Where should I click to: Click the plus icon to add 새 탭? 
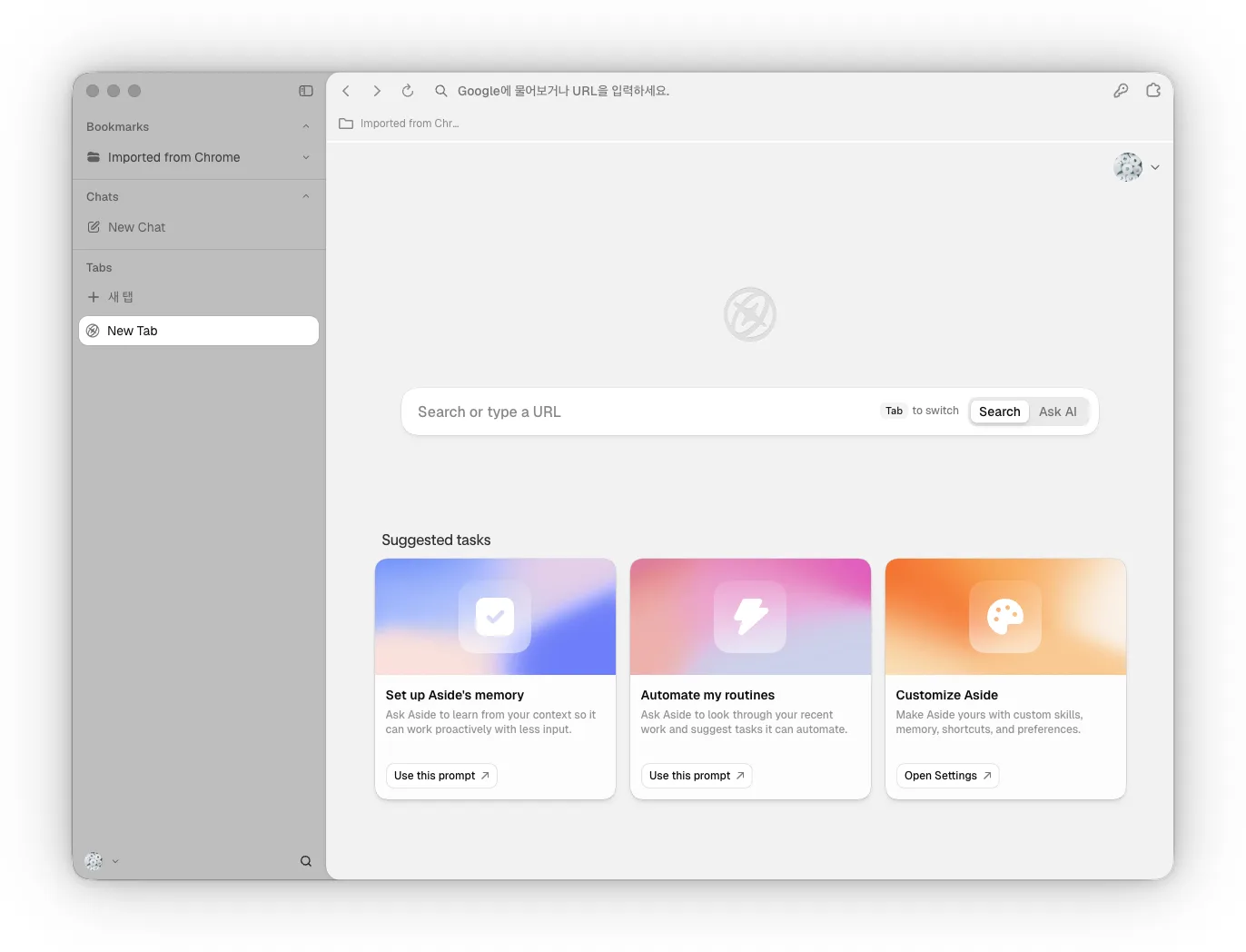(x=94, y=297)
